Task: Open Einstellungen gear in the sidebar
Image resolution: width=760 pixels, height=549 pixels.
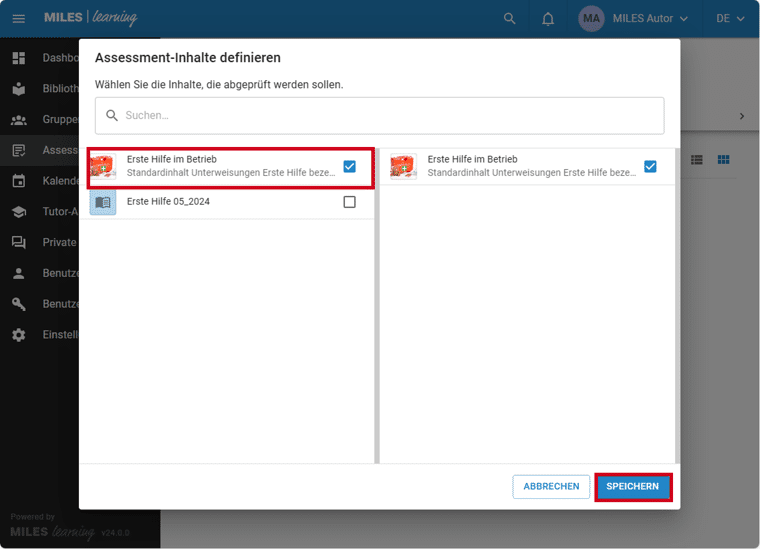Action: point(19,335)
